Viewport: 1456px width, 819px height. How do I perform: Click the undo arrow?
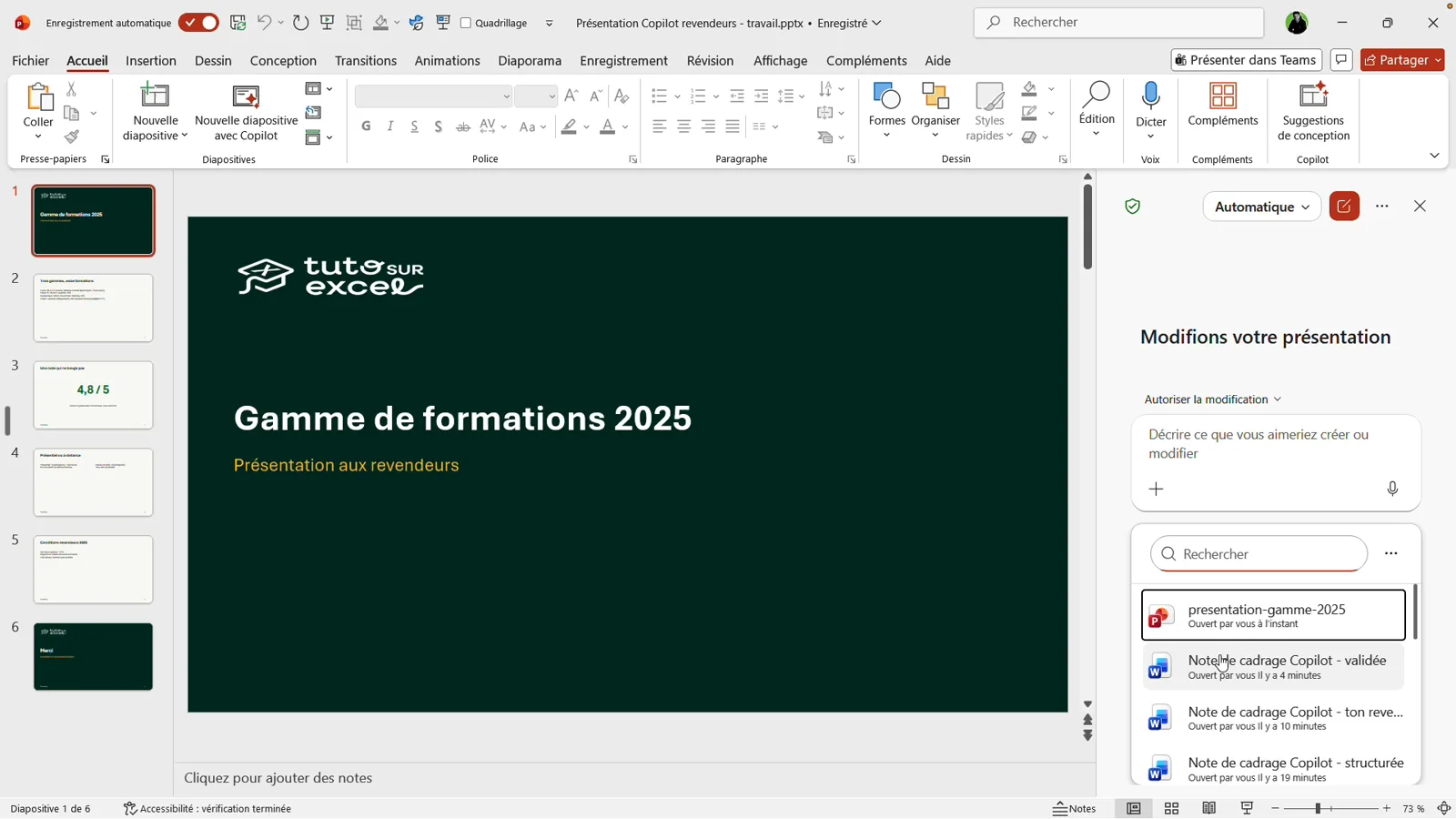tap(264, 23)
